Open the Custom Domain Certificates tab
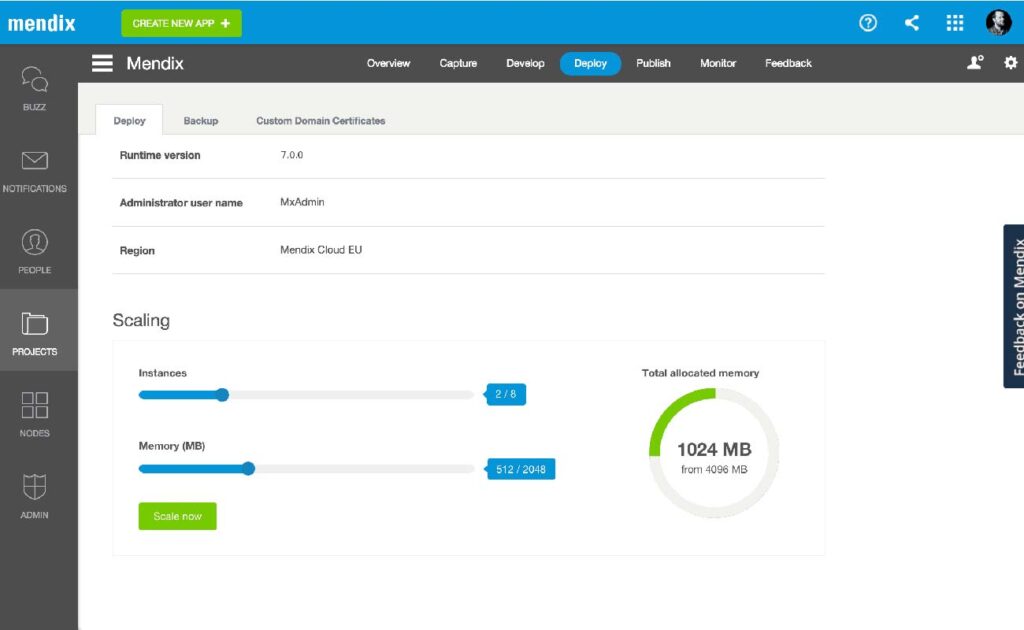 tap(320, 120)
